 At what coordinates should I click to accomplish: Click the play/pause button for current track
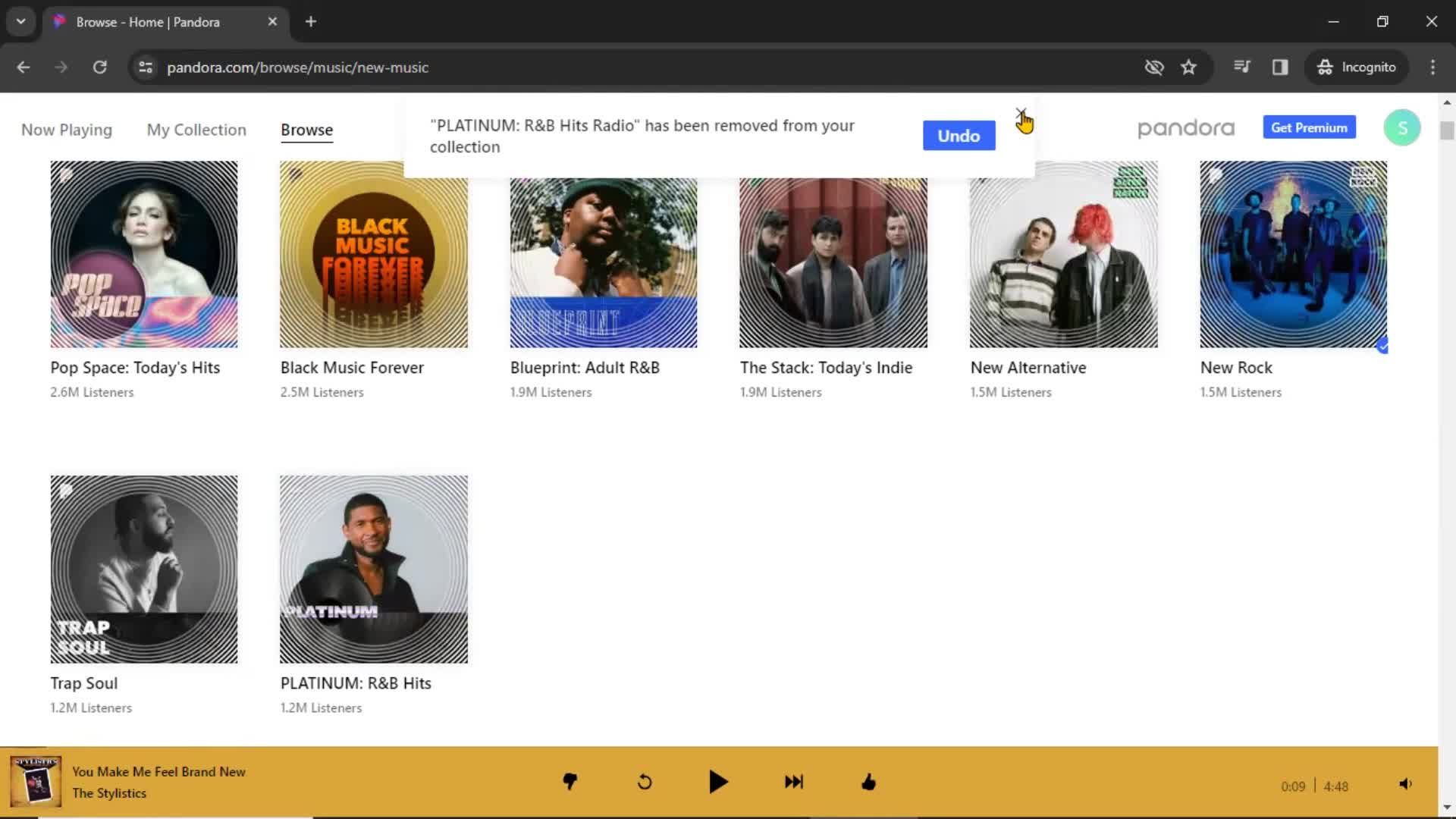(718, 782)
